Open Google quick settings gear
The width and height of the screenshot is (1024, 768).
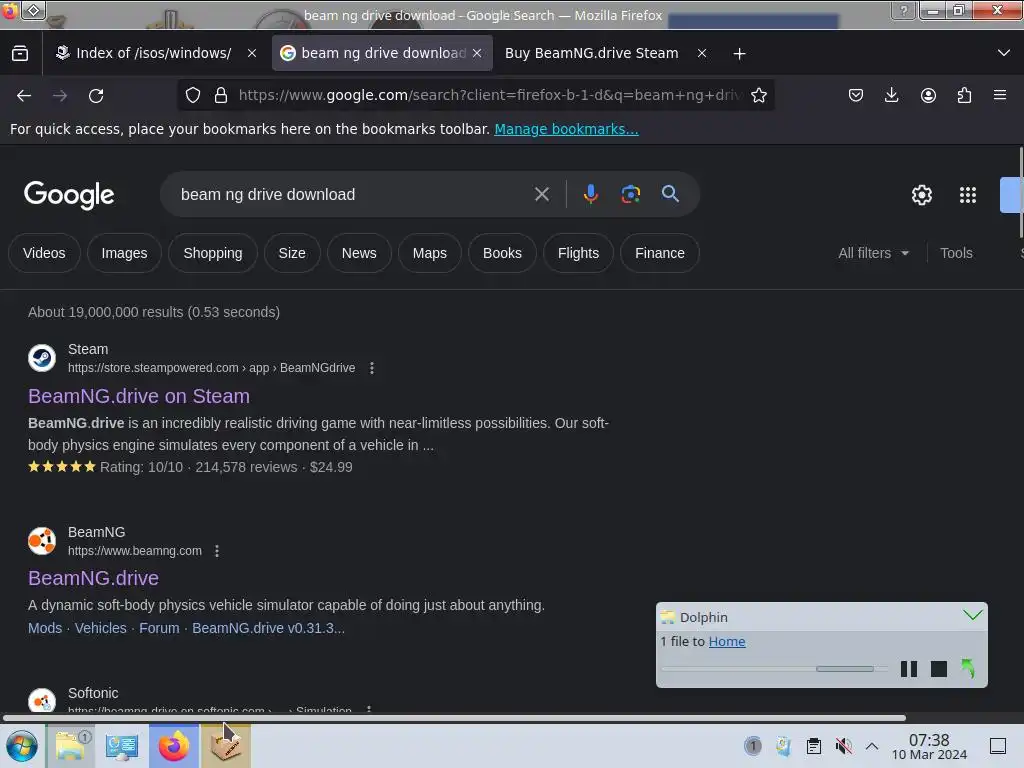pos(921,195)
